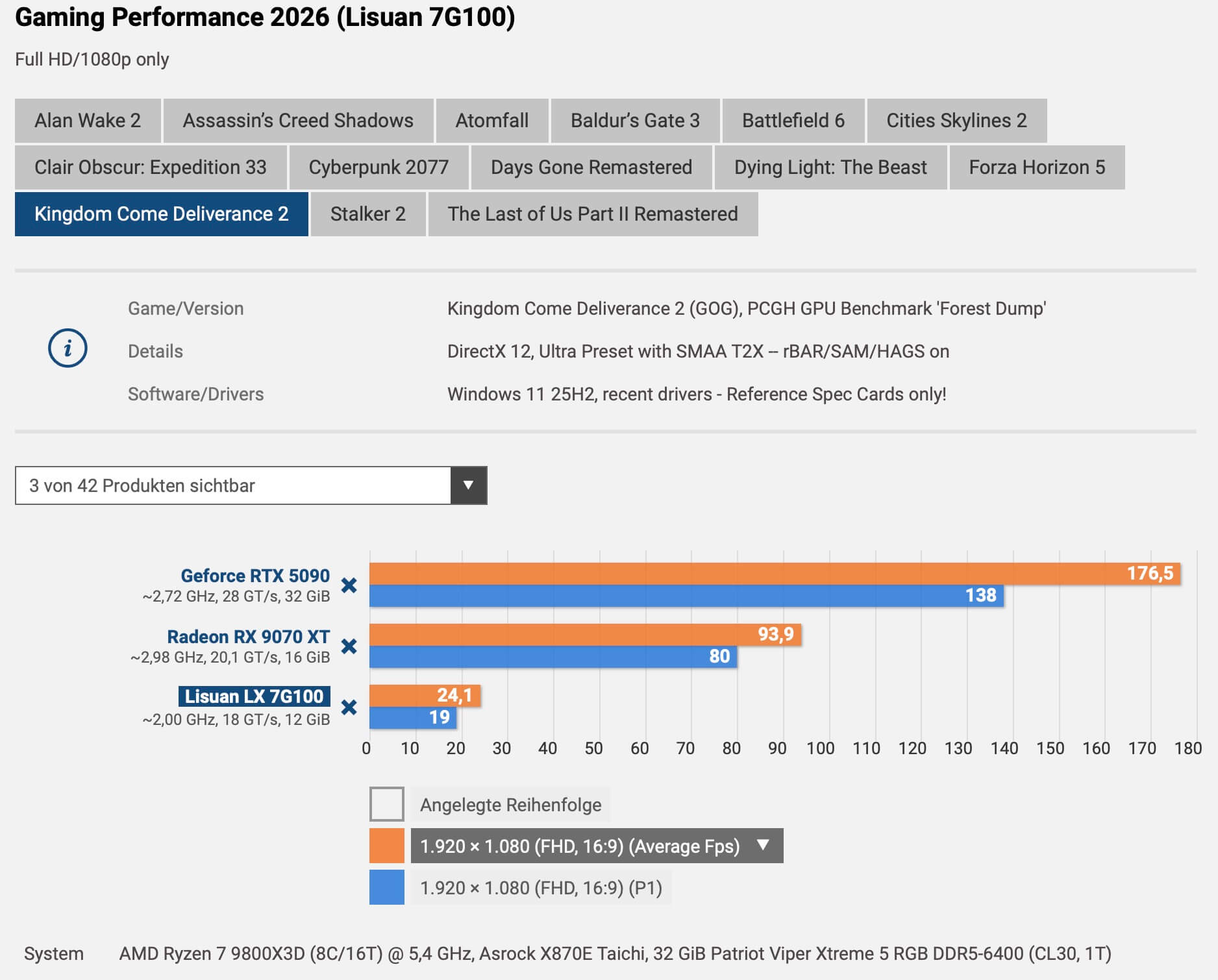1218x980 pixels.
Task: Click the blue 80 bar for RX 9070 XT
Action: pyautogui.click(x=553, y=657)
